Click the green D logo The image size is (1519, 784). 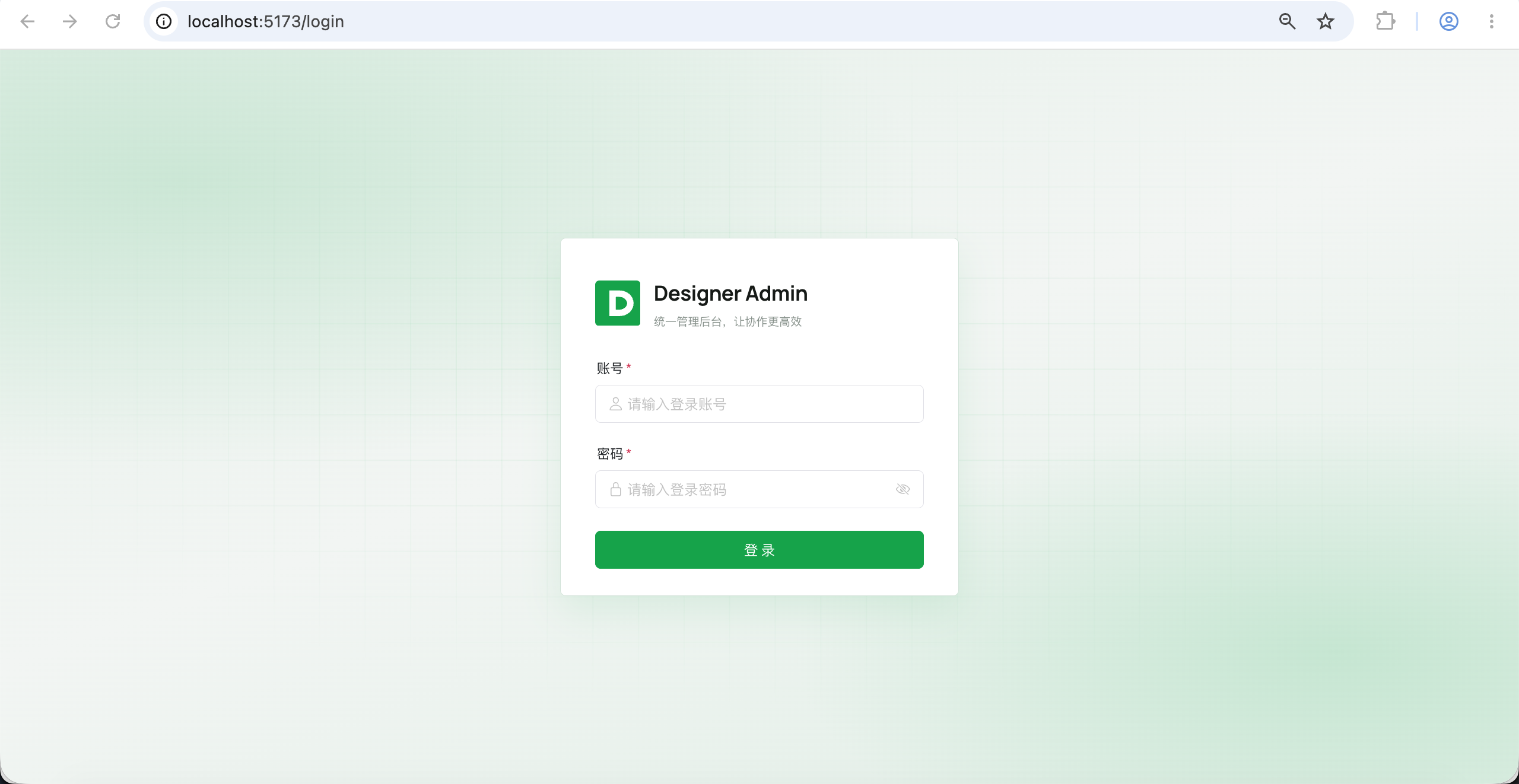[x=618, y=303]
